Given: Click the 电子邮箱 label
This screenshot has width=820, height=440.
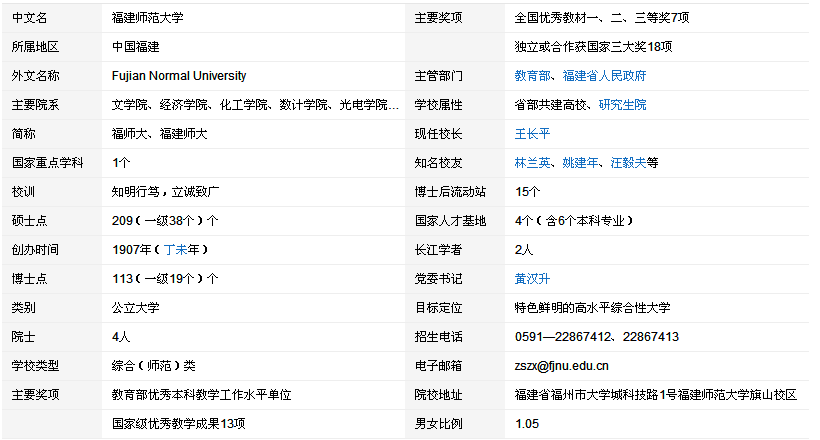Looking at the screenshot, I should [x=439, y=366].
